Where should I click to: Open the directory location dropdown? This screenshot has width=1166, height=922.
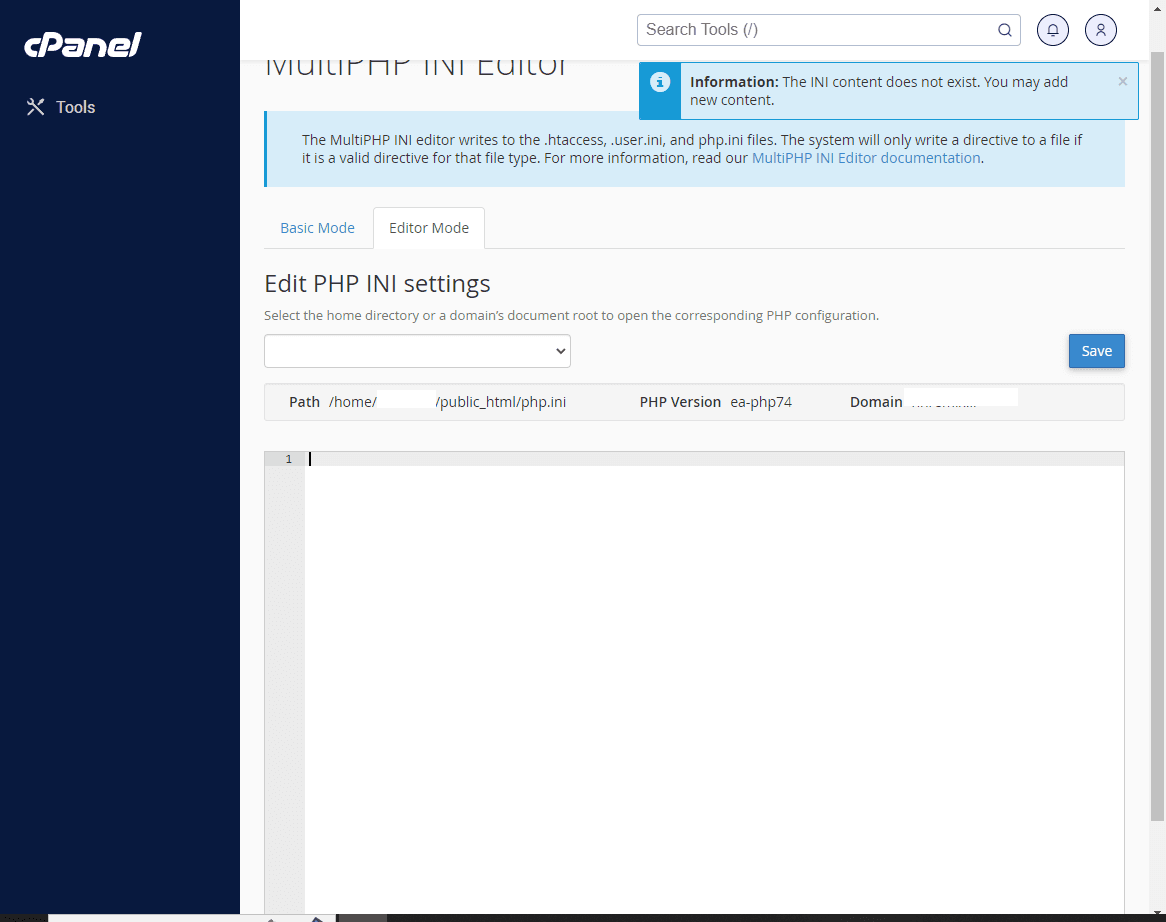pyautogui.click(x=417, y=351)
